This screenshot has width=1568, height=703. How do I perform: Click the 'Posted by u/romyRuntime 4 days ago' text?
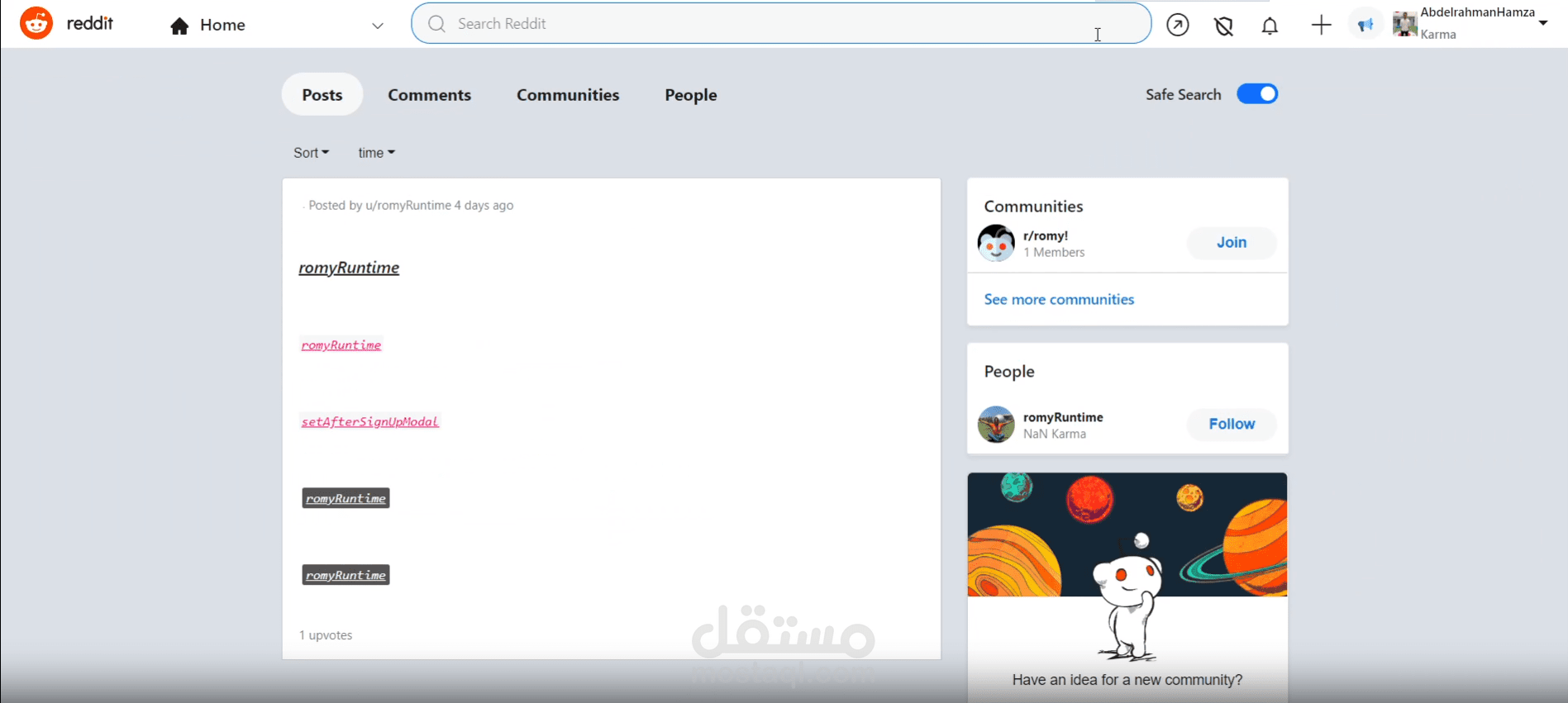[x=411, y=206]
